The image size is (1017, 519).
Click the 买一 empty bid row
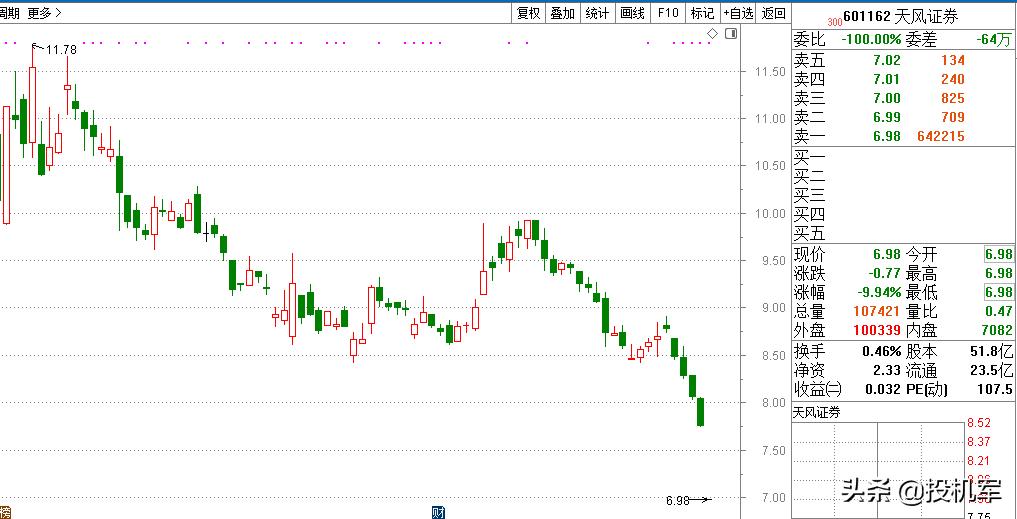point(903,156)
